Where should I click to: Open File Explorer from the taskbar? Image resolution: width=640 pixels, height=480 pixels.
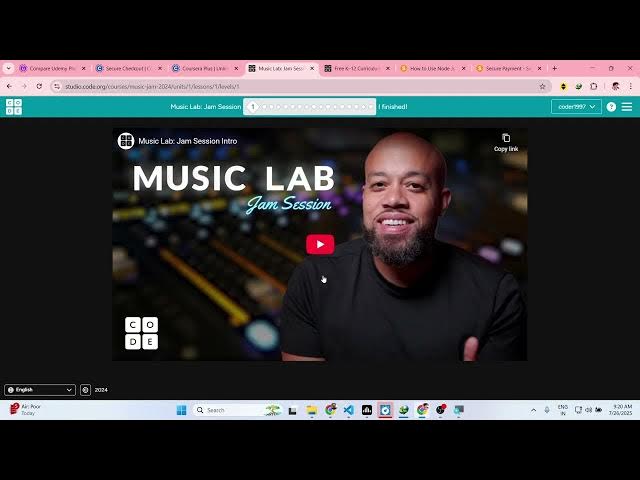point(311,410)
